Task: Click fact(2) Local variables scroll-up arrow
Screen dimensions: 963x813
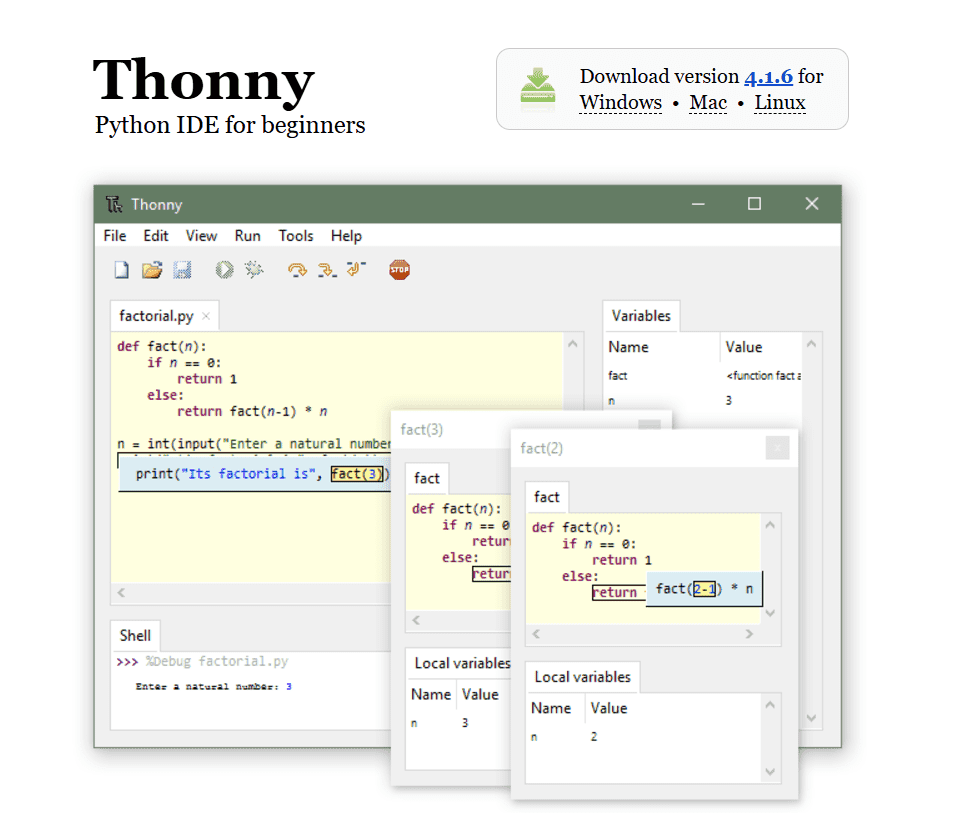Action: click(770, 705)
